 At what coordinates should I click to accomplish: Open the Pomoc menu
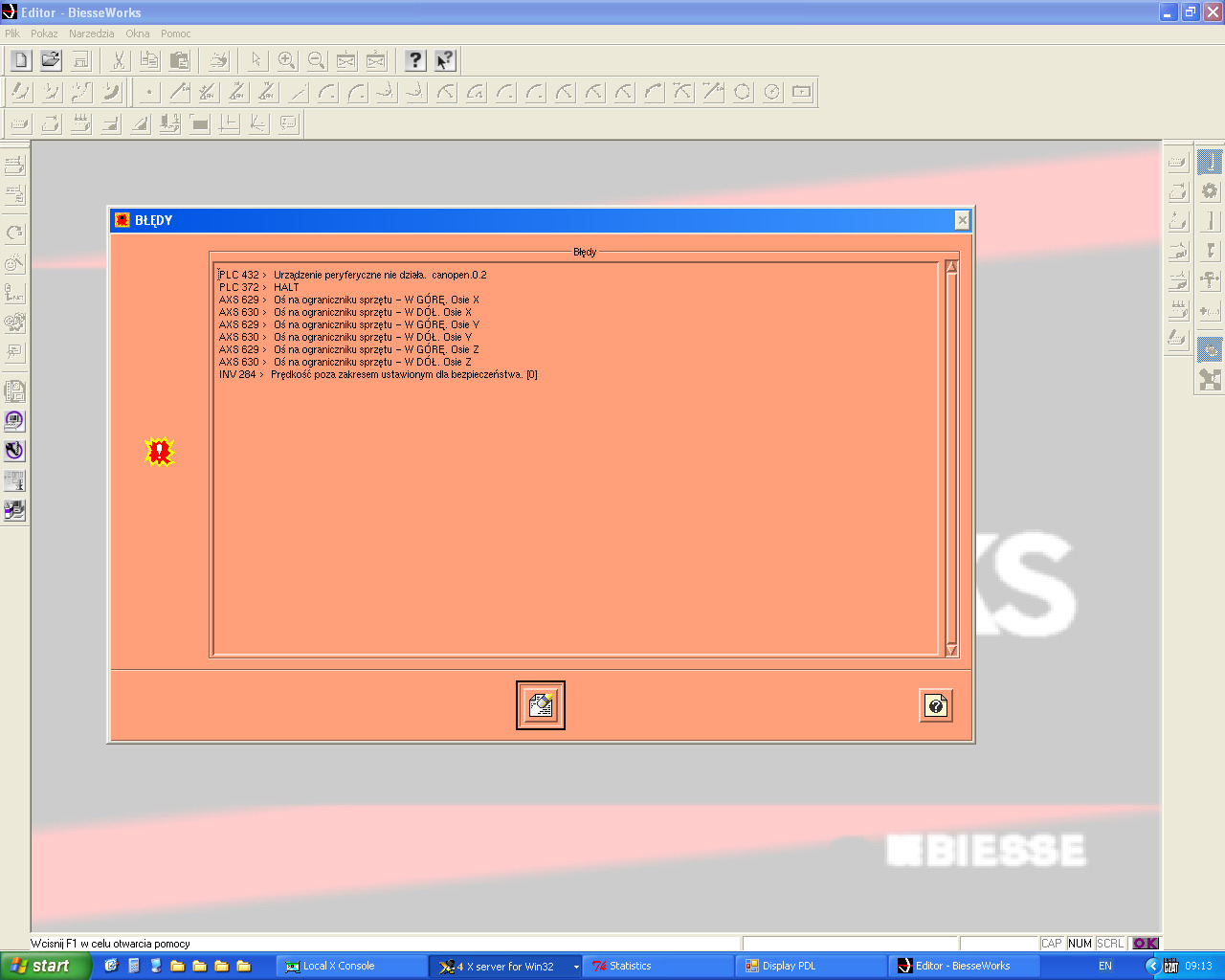point(176,33)
